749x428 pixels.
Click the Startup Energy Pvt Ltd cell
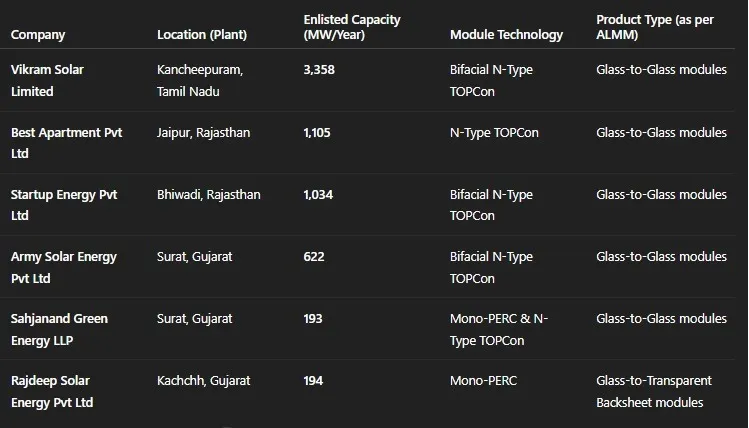pyautogui.click(x=64, y=205)
